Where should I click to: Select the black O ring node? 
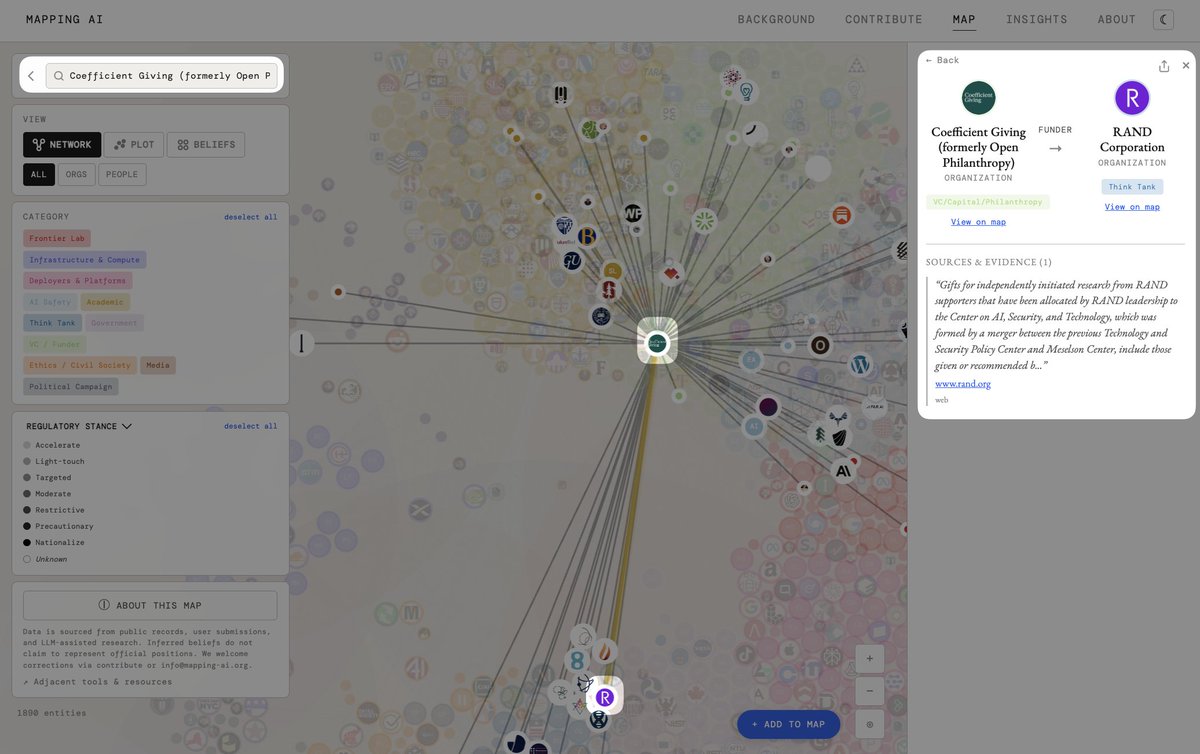click(820, 345)
